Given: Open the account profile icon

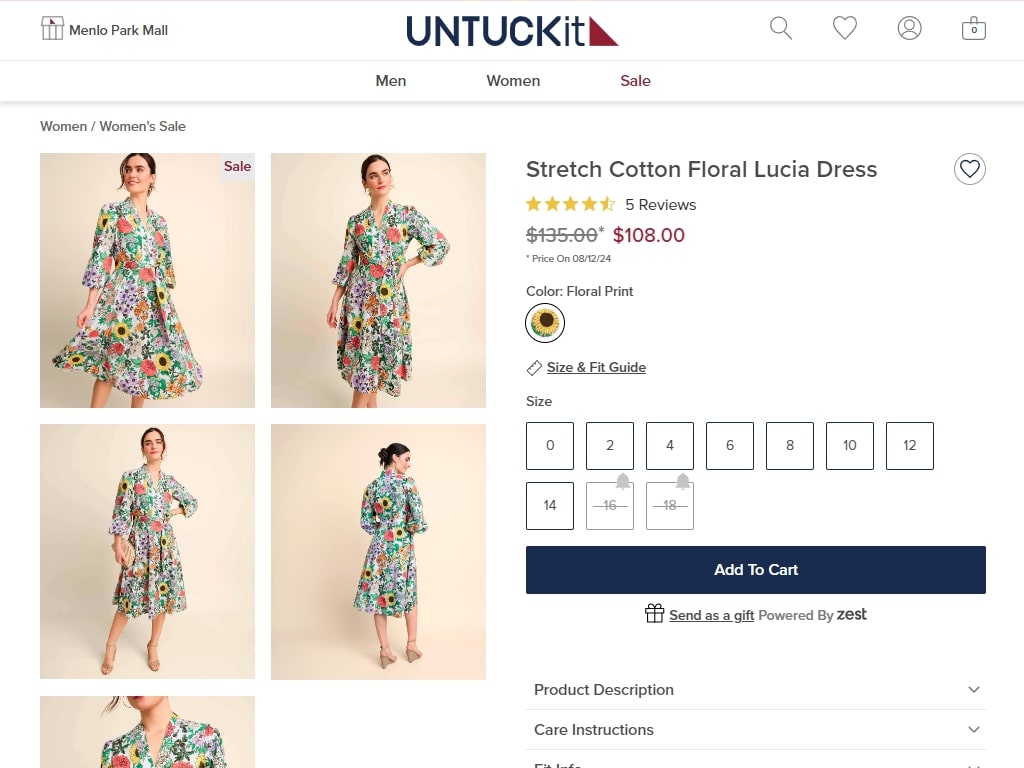Looking at the screenshot, I should coord(909,28).
